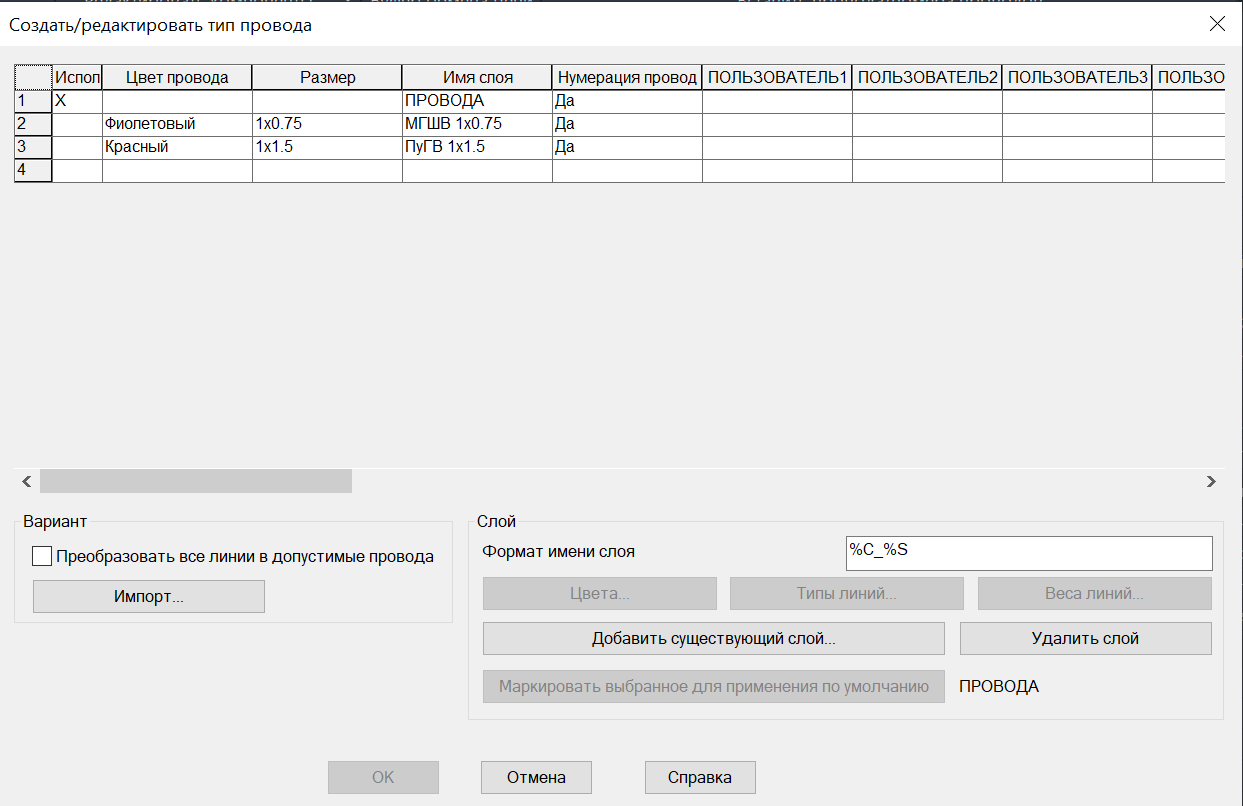Click 'Да' numbering cell in Фиолетовый row
The image size is (1243, 806).
pos(627,124)
